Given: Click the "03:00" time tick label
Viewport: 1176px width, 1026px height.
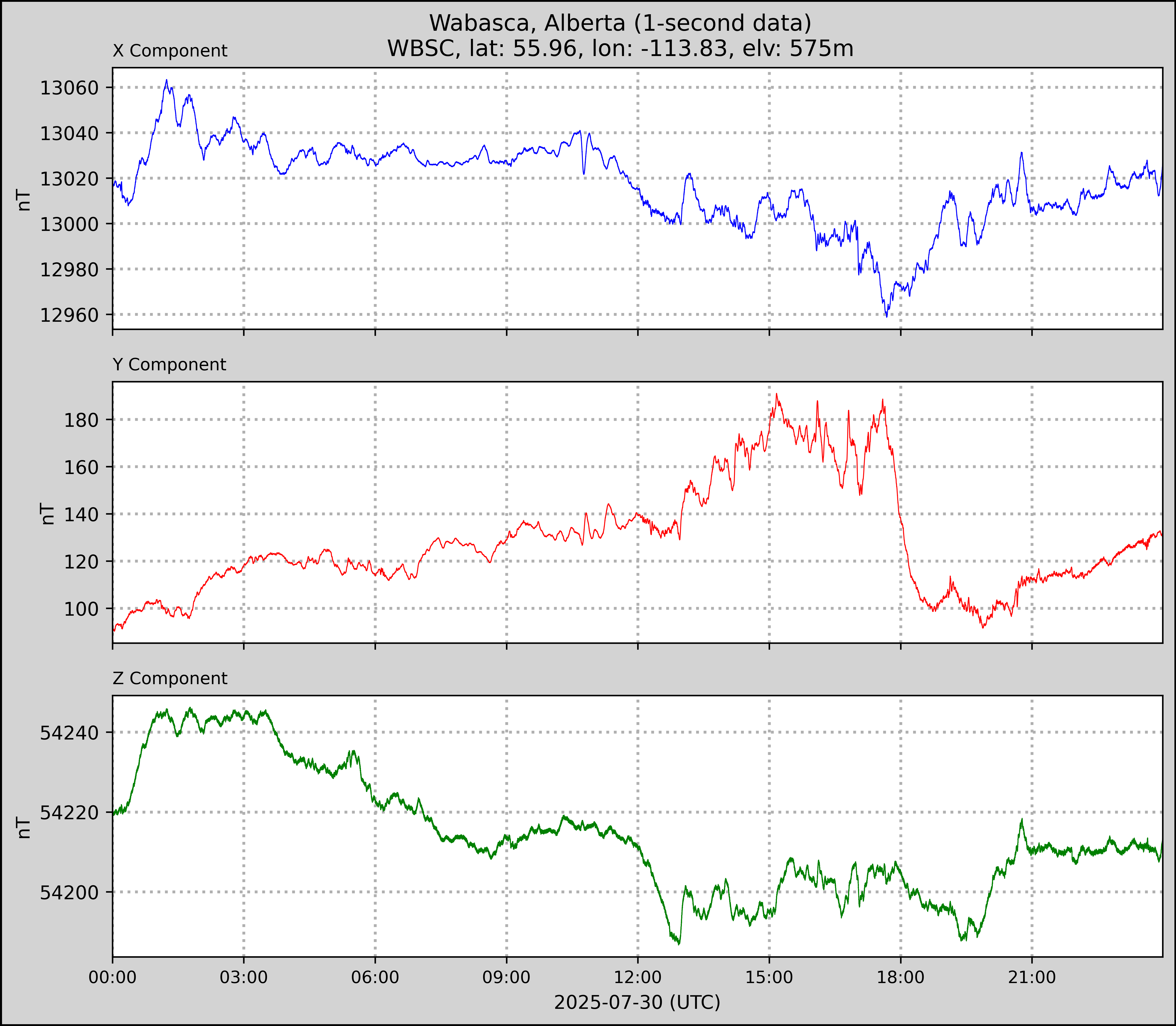Looking at the screenshot, I should [x=244, y=977].
